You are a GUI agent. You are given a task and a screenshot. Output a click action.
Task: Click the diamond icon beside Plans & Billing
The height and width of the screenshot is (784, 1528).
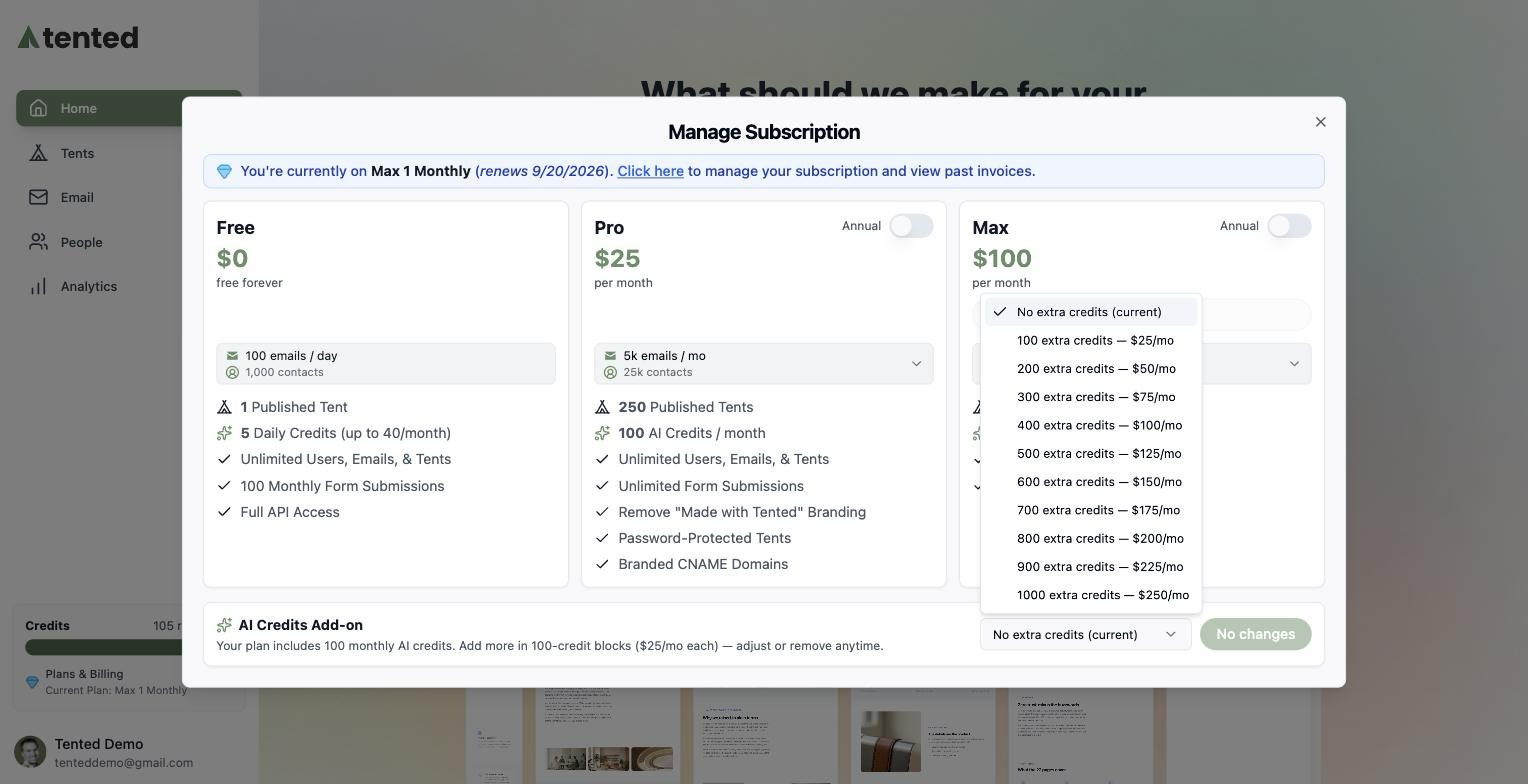(x=32, y=682)
